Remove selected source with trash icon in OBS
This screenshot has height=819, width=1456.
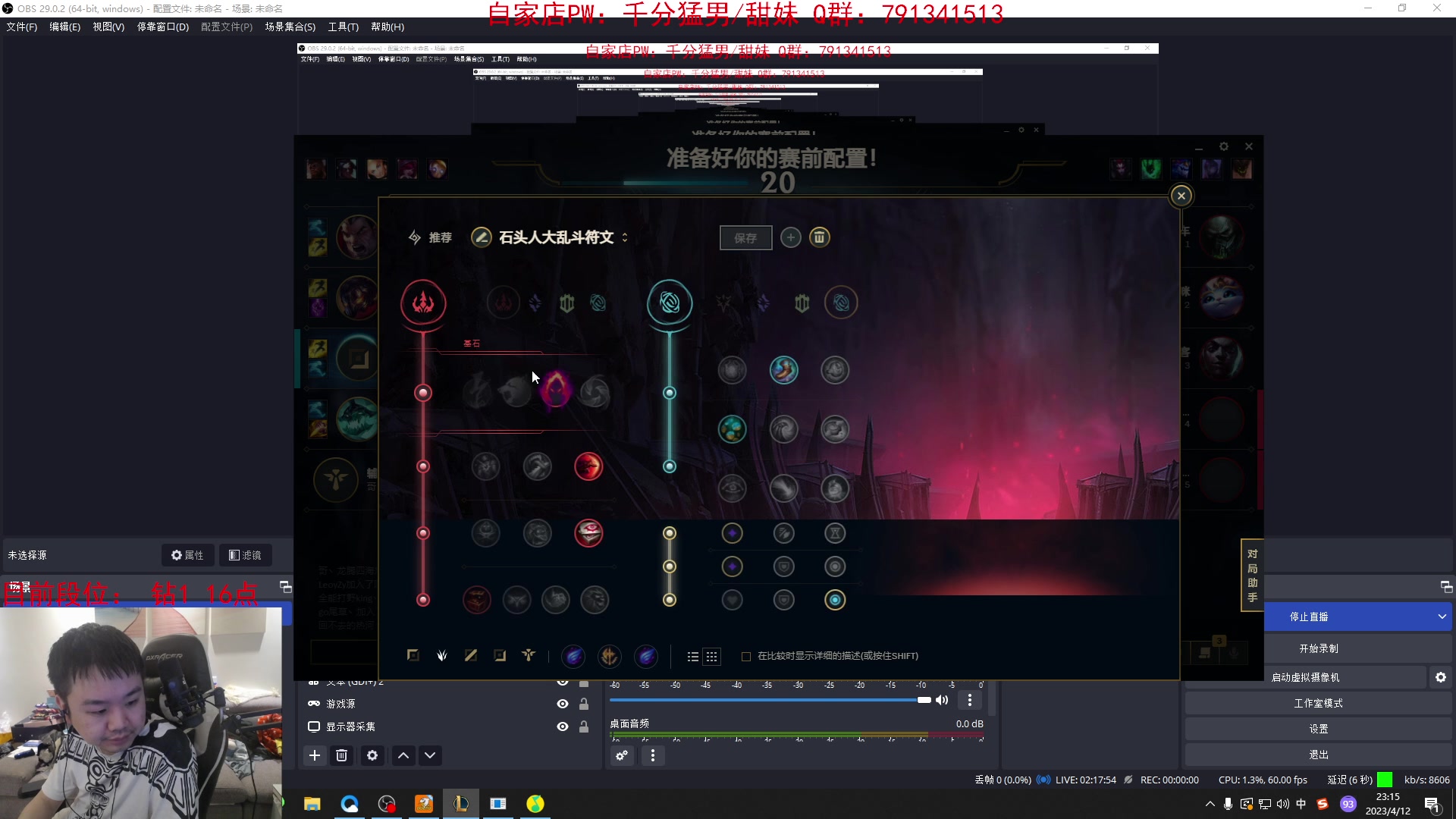click(342, 755)
